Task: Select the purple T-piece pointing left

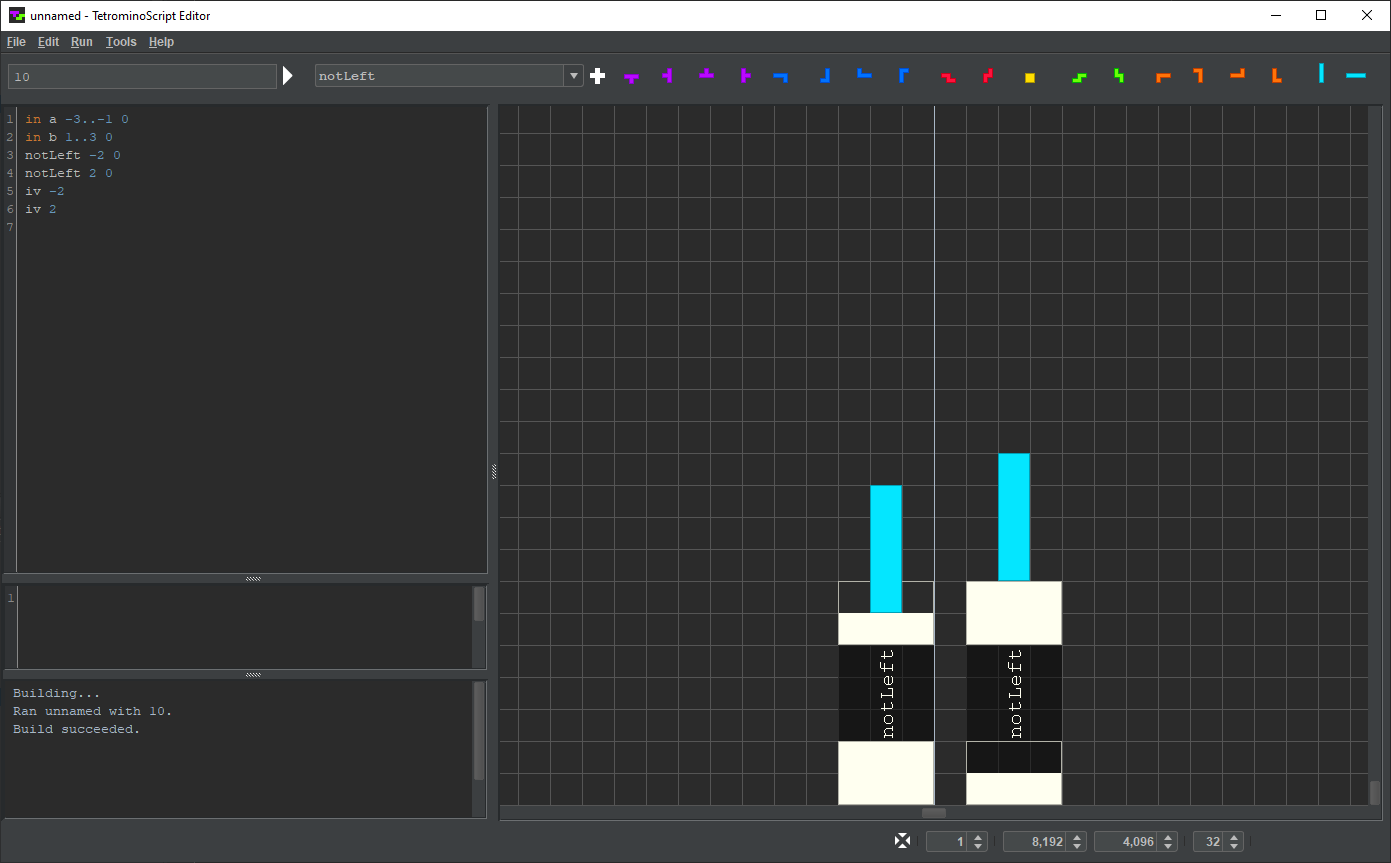Action: click(667, 75)
